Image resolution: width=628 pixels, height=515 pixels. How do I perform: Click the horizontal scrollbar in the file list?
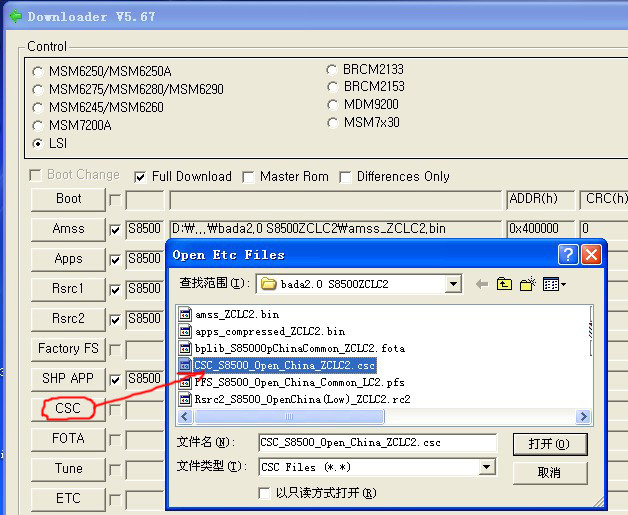point(289,416)
